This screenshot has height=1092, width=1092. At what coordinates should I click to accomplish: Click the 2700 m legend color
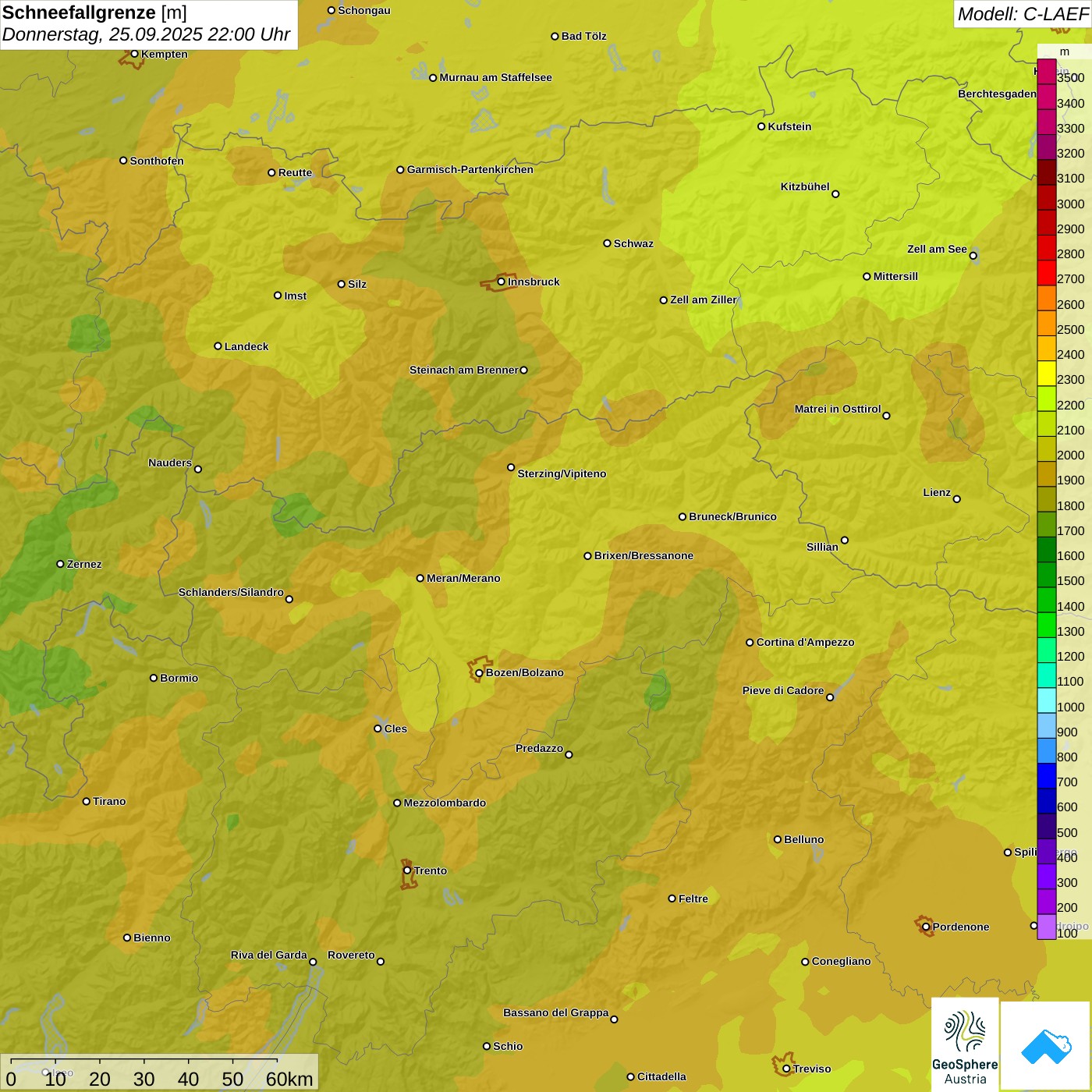point(1047,273)
